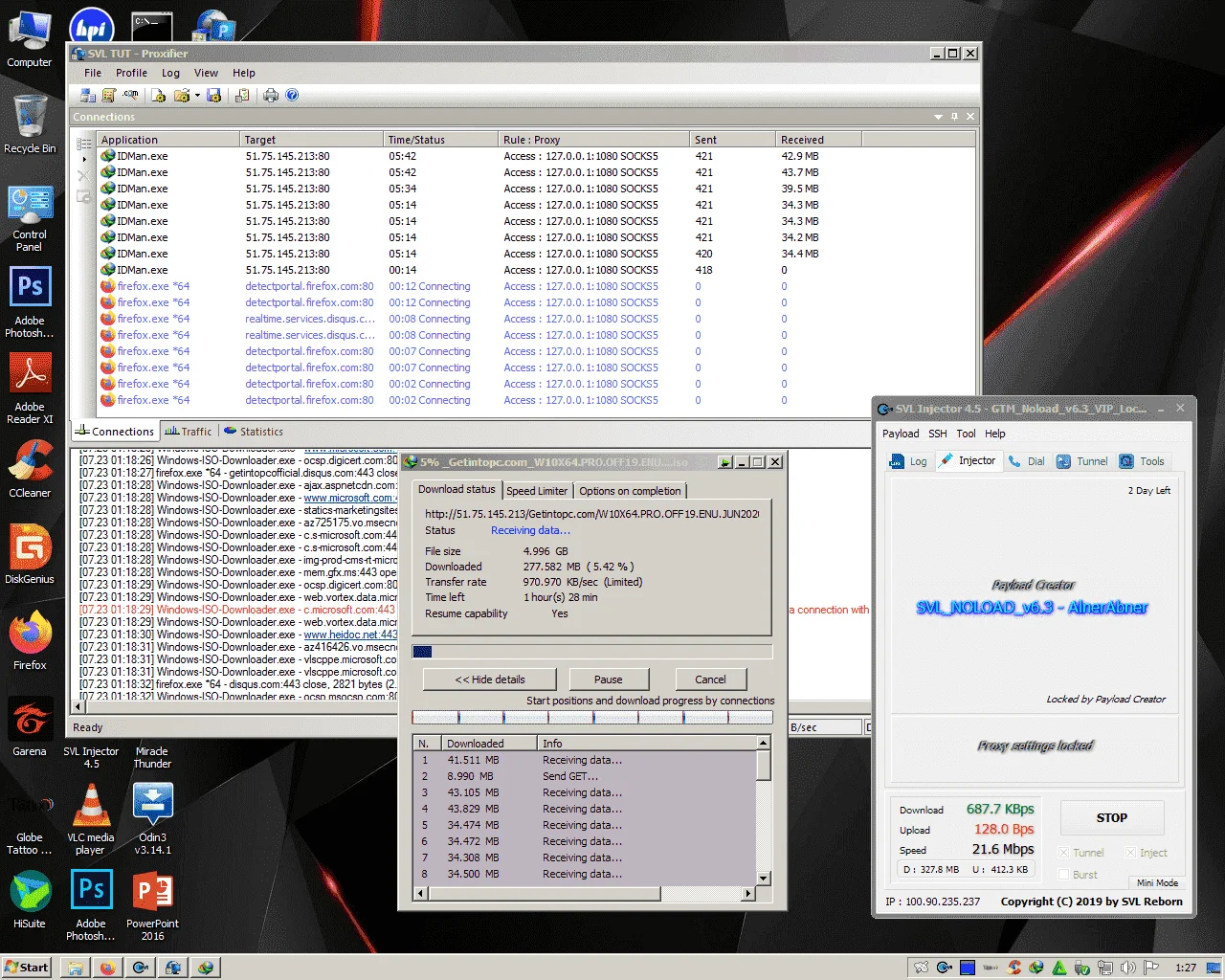Click Firefox icon in taskbar

(107, 968)
